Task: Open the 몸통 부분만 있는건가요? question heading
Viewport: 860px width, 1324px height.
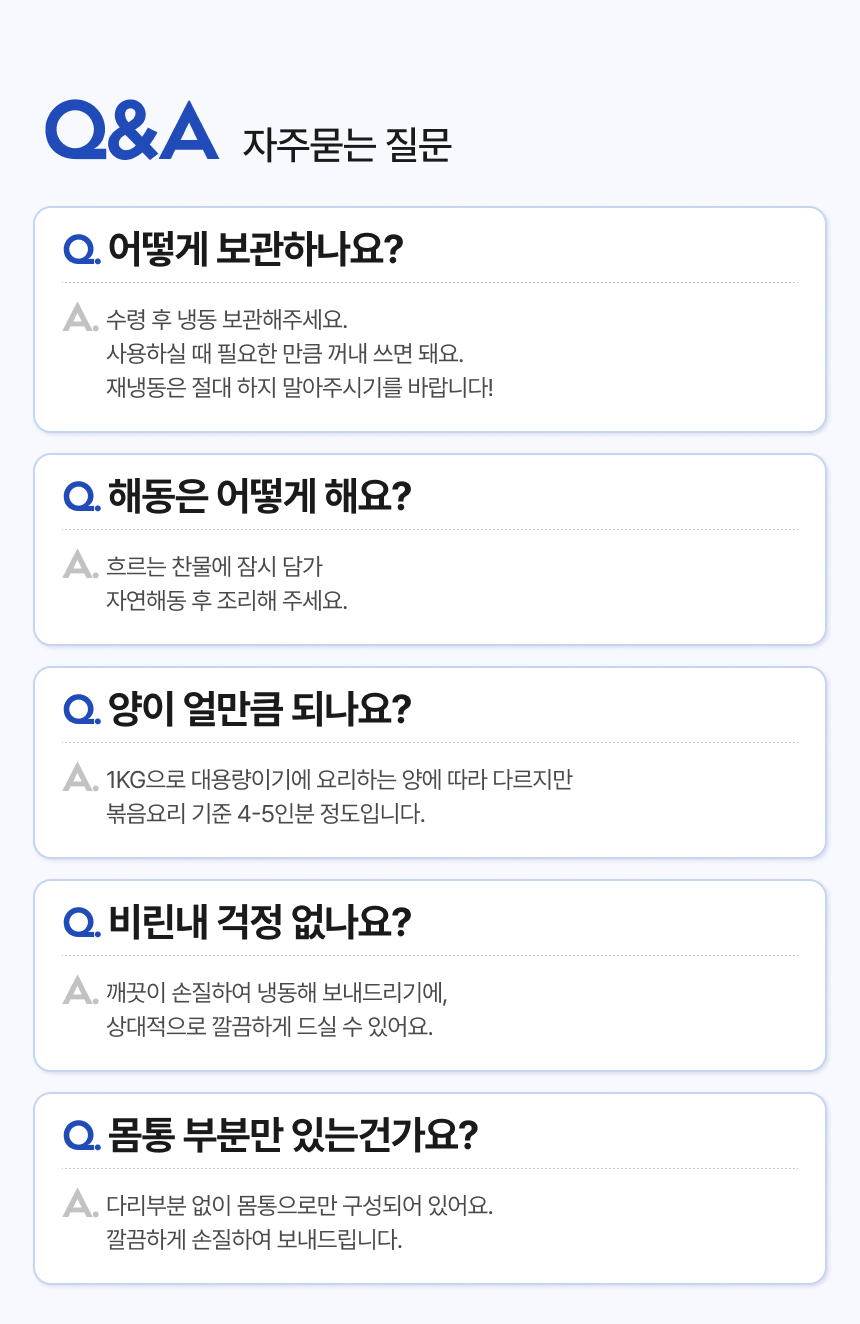Action: click(292, 1135)
